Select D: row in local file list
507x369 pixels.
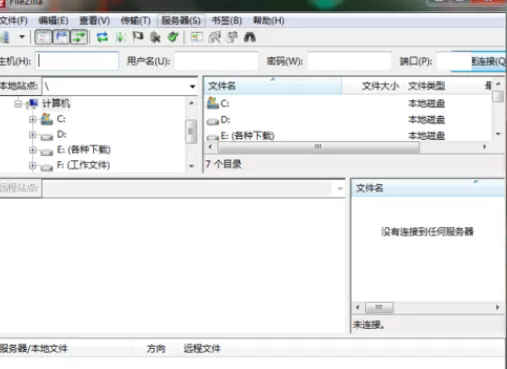[348, 119]
